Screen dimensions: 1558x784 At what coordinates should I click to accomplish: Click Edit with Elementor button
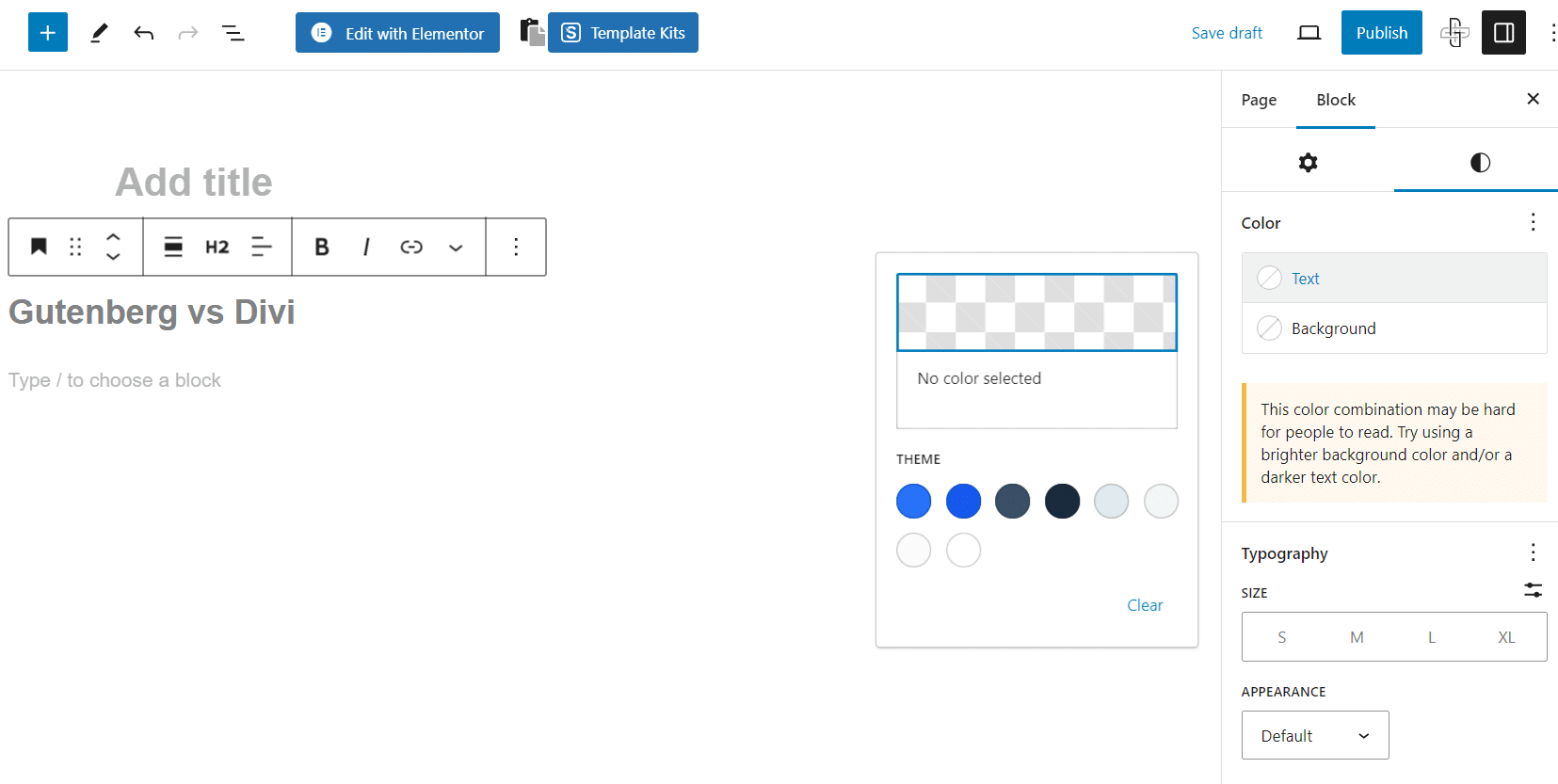coord(397,33)
